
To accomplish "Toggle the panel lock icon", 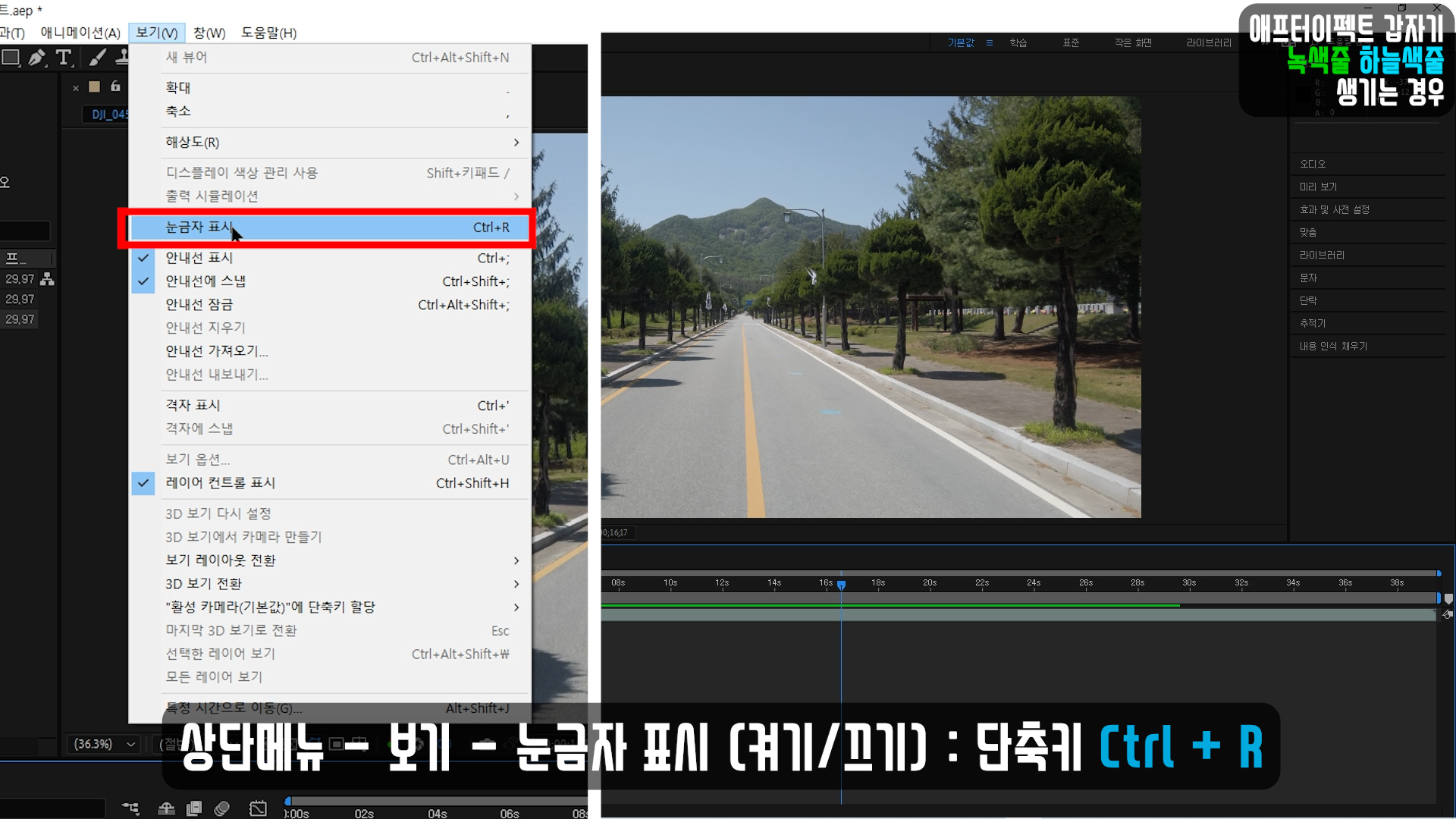I will pyautogui.click(x=115, y=86).
